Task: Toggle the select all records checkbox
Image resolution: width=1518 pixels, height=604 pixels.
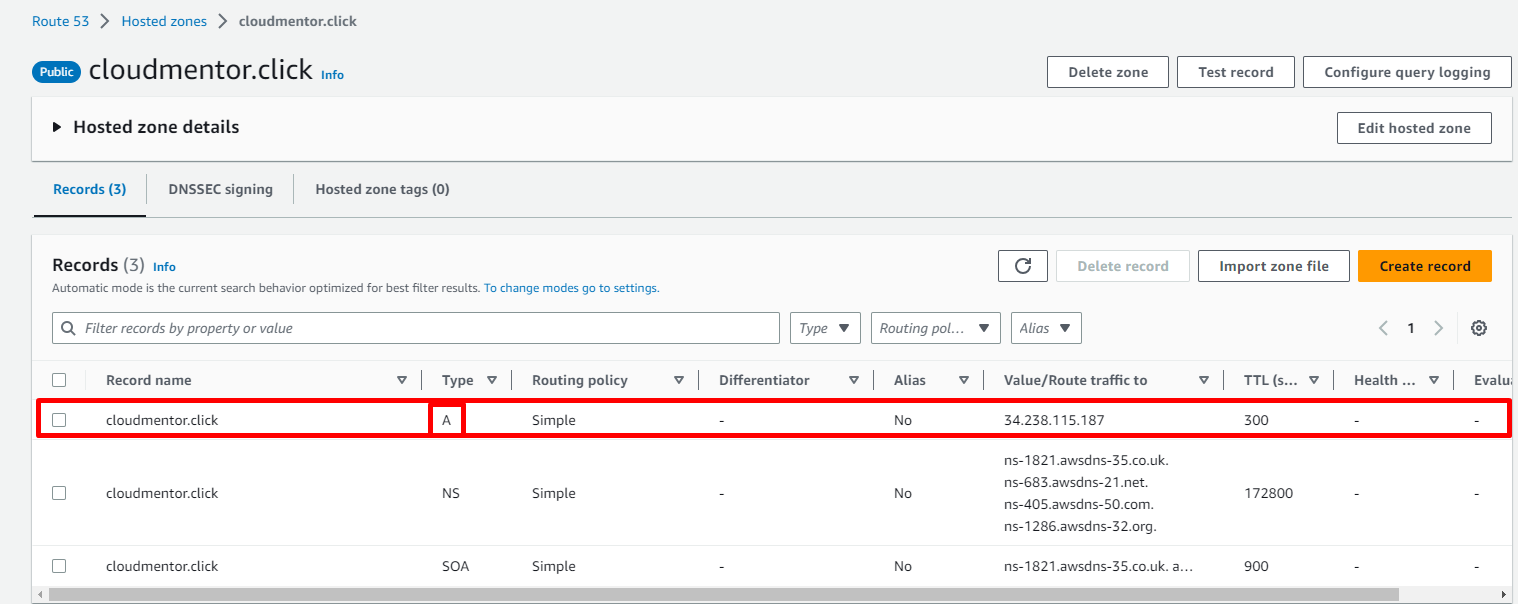Action: (59, 380)
